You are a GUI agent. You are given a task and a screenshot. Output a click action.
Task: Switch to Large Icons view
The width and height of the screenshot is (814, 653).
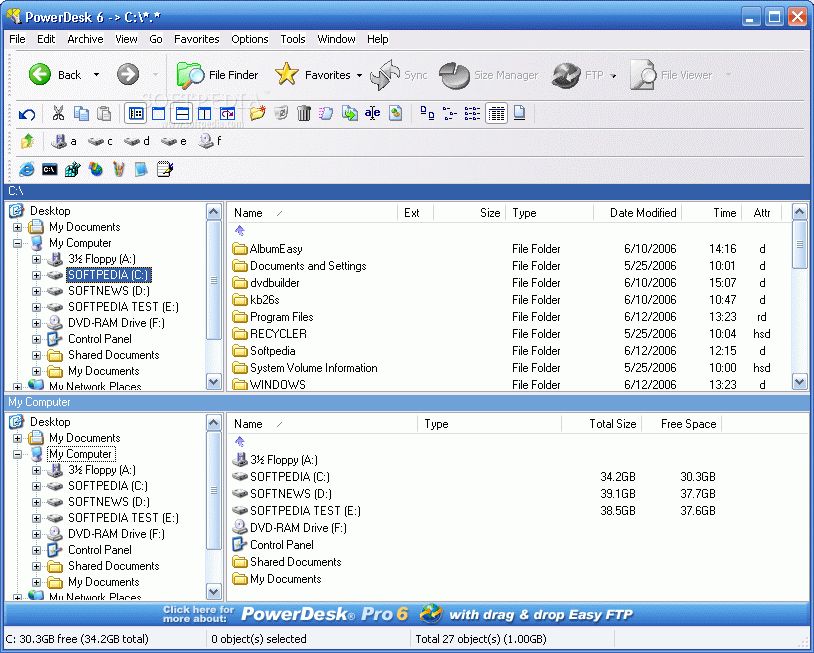point(427,113)
